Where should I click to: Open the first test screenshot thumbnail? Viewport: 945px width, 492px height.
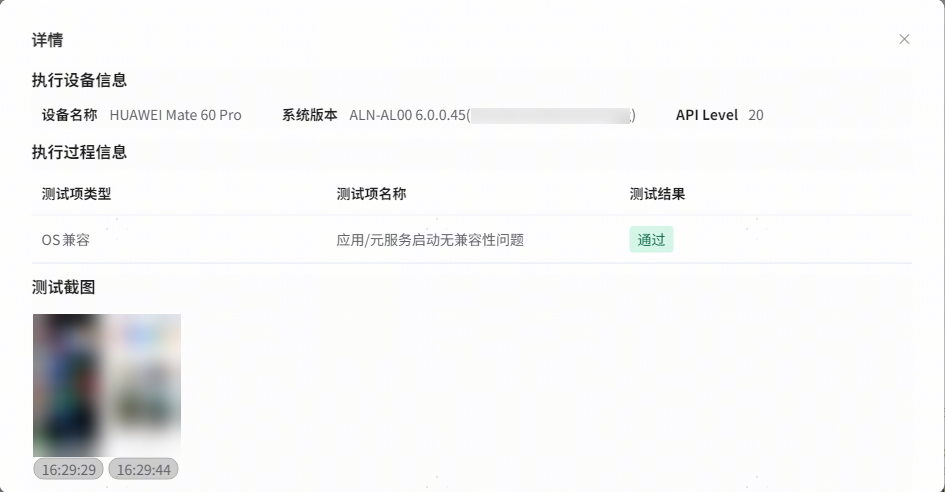[69, 385]
